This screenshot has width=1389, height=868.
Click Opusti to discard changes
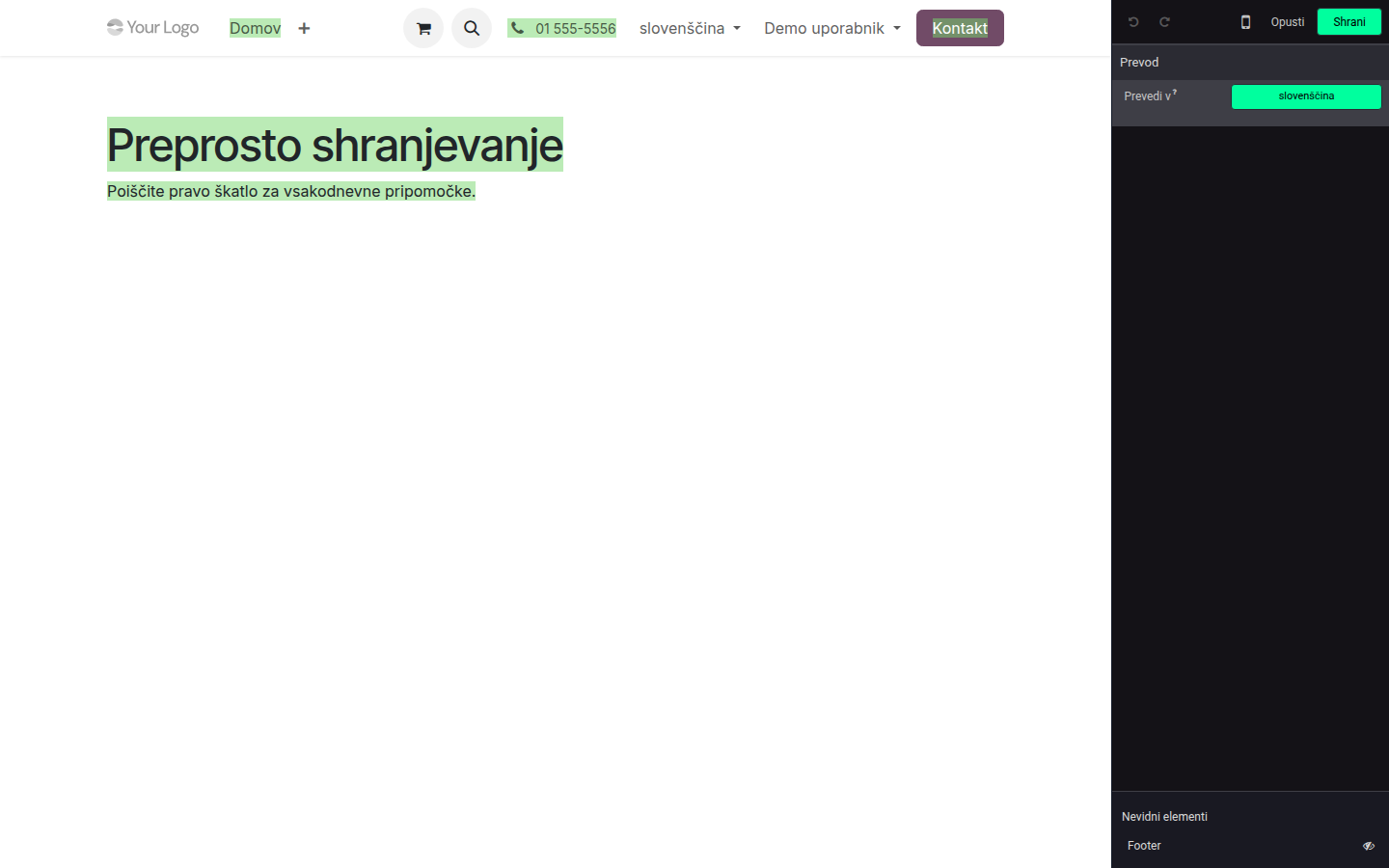coord(1287,22)
